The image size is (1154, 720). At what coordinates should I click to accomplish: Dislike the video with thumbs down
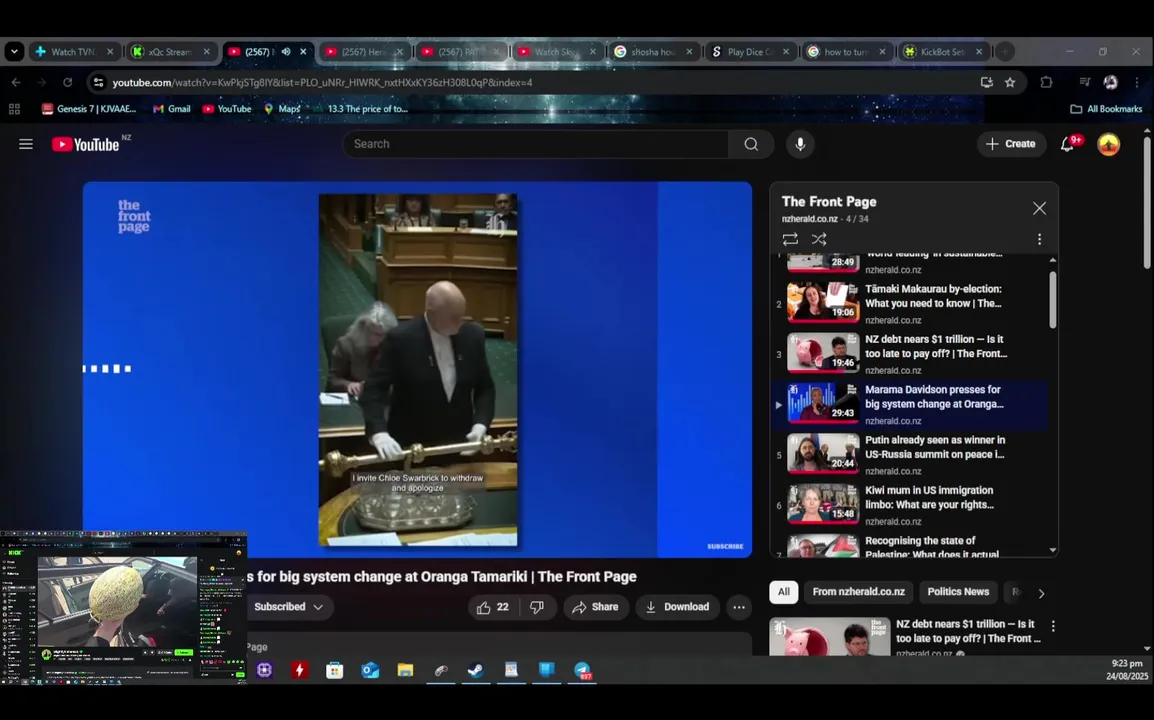click(537, 607)
